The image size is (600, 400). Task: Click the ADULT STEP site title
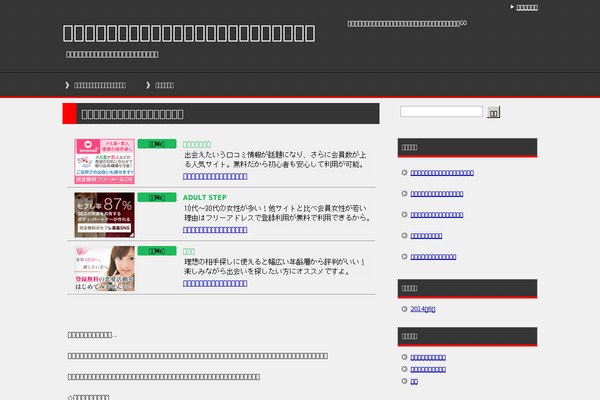tap(205, 198)
